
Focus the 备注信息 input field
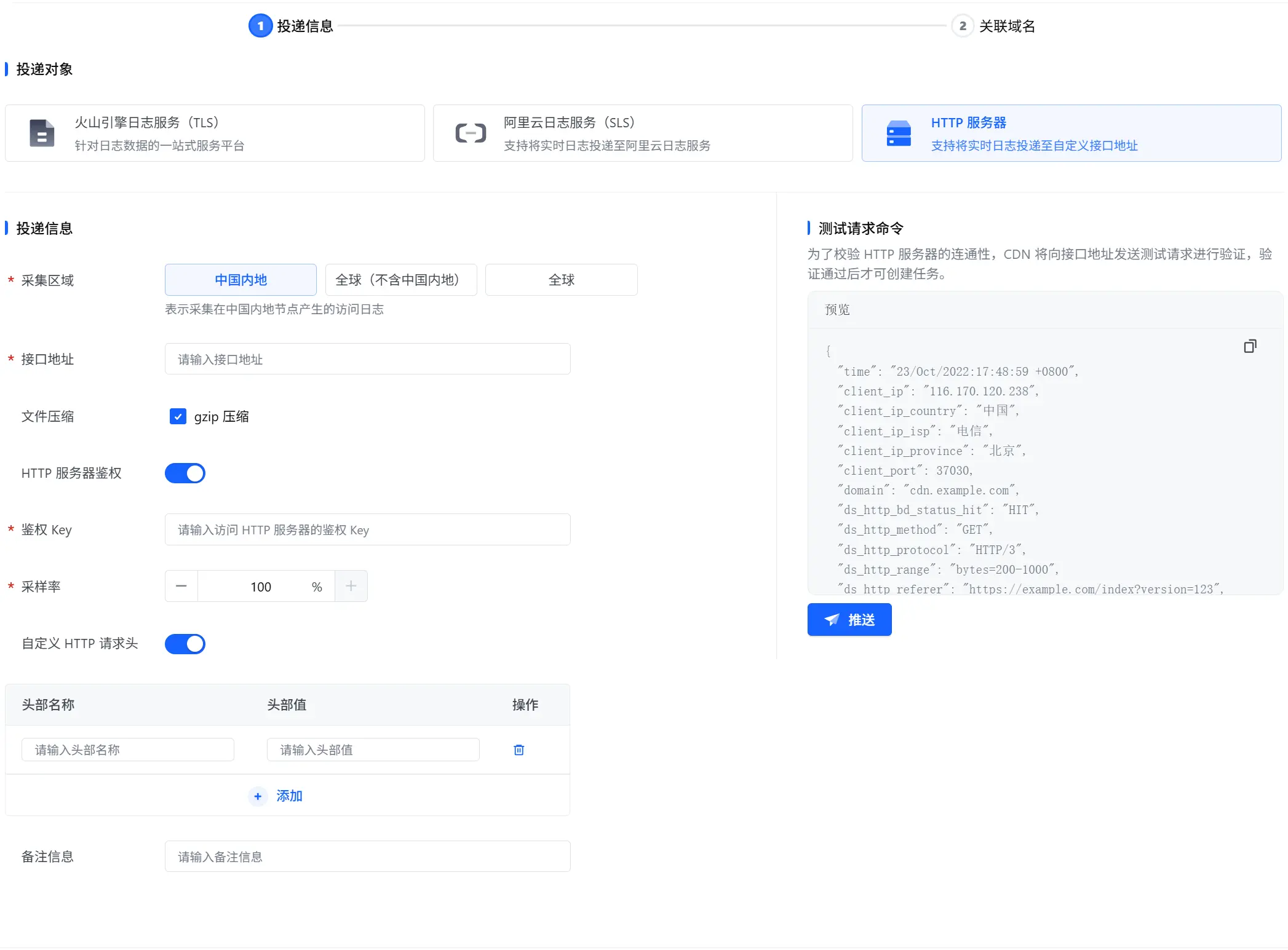click(368, 857)
